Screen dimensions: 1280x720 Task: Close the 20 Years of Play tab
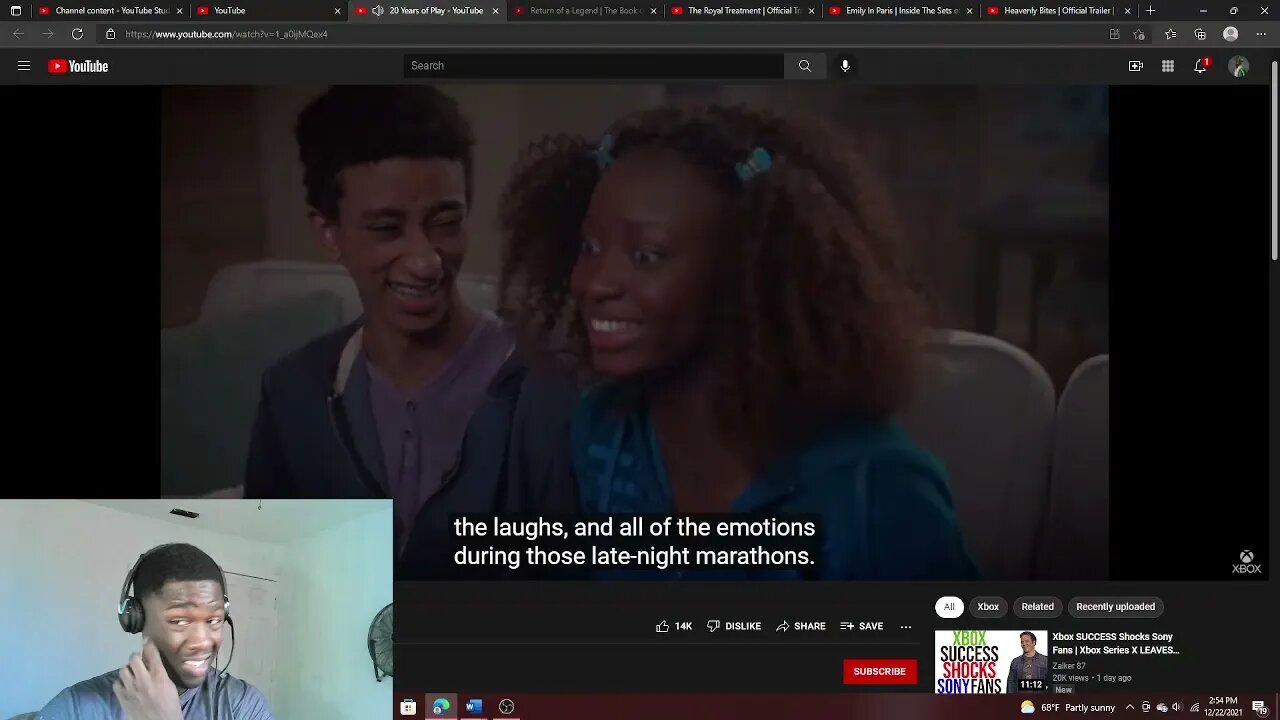click(495, 11)
